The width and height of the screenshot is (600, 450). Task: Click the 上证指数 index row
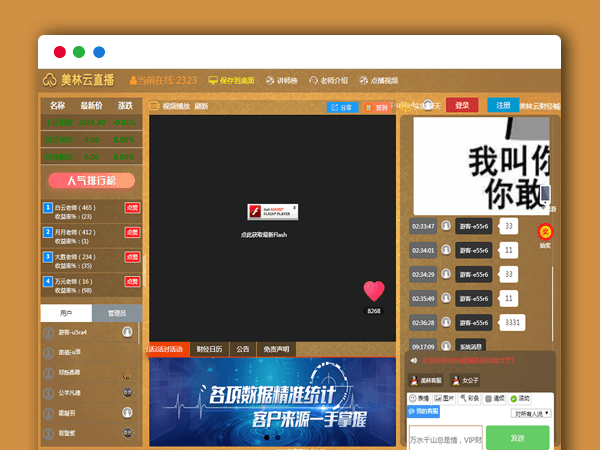coord(91,122)
